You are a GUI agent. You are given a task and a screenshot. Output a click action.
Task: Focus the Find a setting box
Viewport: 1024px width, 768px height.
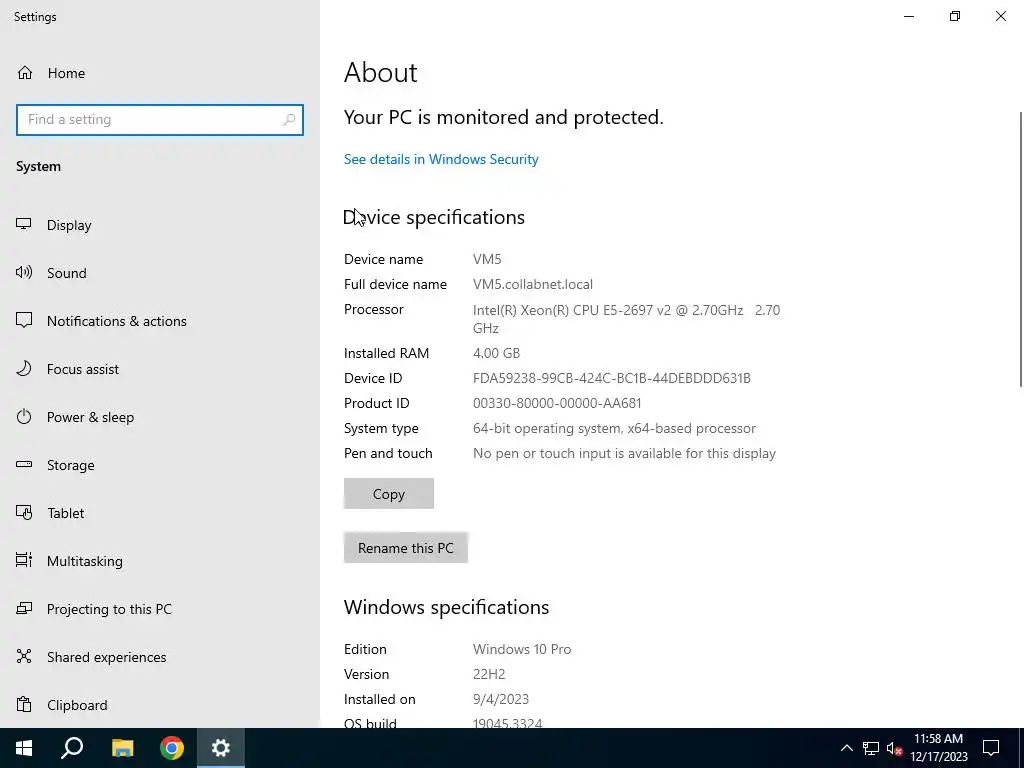pos(160,120)
